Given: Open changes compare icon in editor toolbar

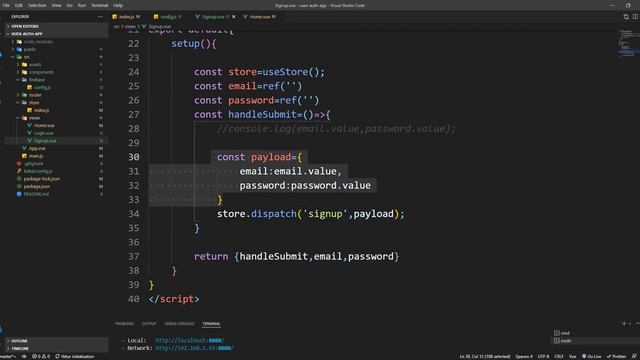Looking at the screenshot, I should (x=626, y=17).
